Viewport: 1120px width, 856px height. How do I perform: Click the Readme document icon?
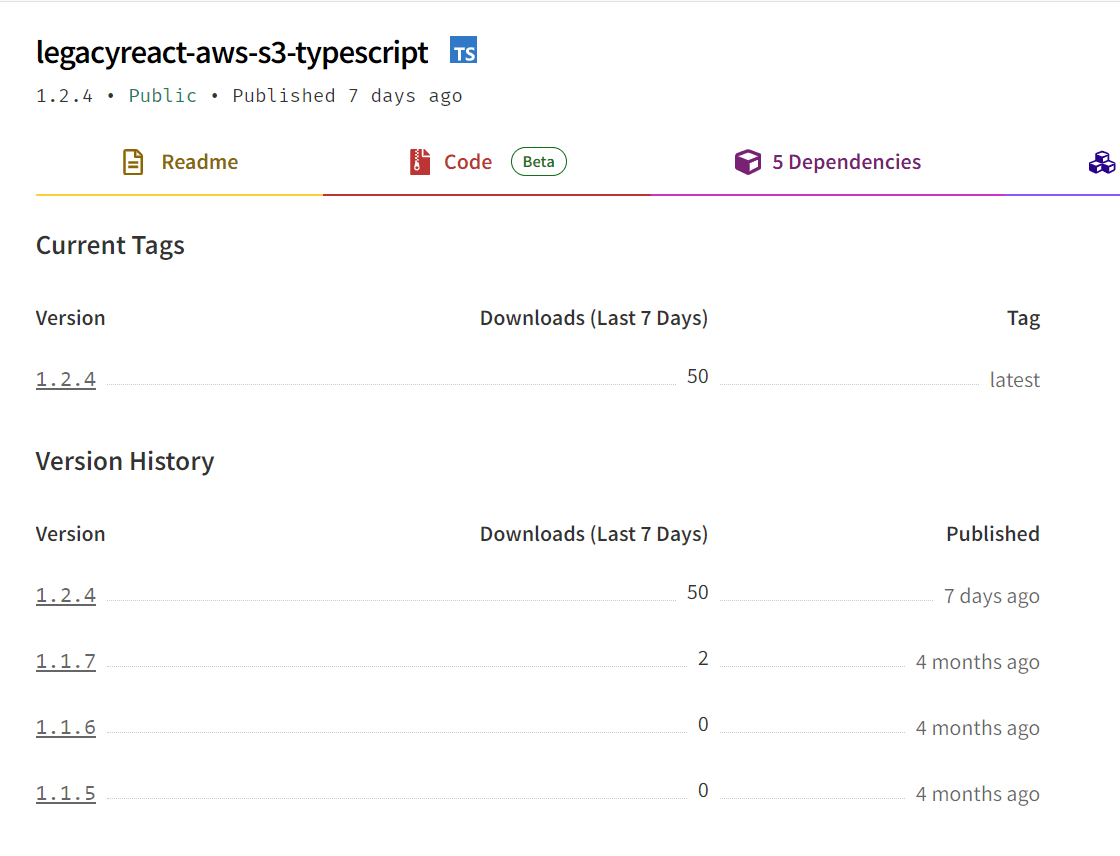tap(133, 162)
